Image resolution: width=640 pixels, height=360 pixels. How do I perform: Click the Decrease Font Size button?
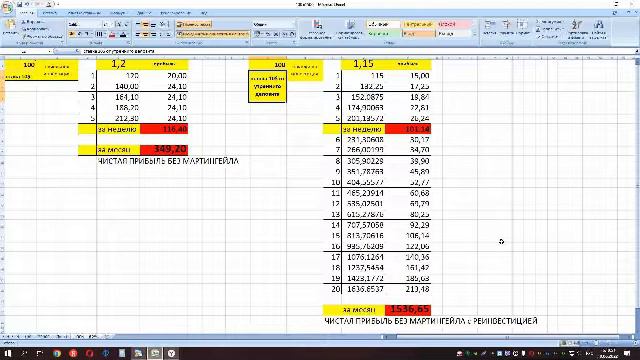point(126,24)
